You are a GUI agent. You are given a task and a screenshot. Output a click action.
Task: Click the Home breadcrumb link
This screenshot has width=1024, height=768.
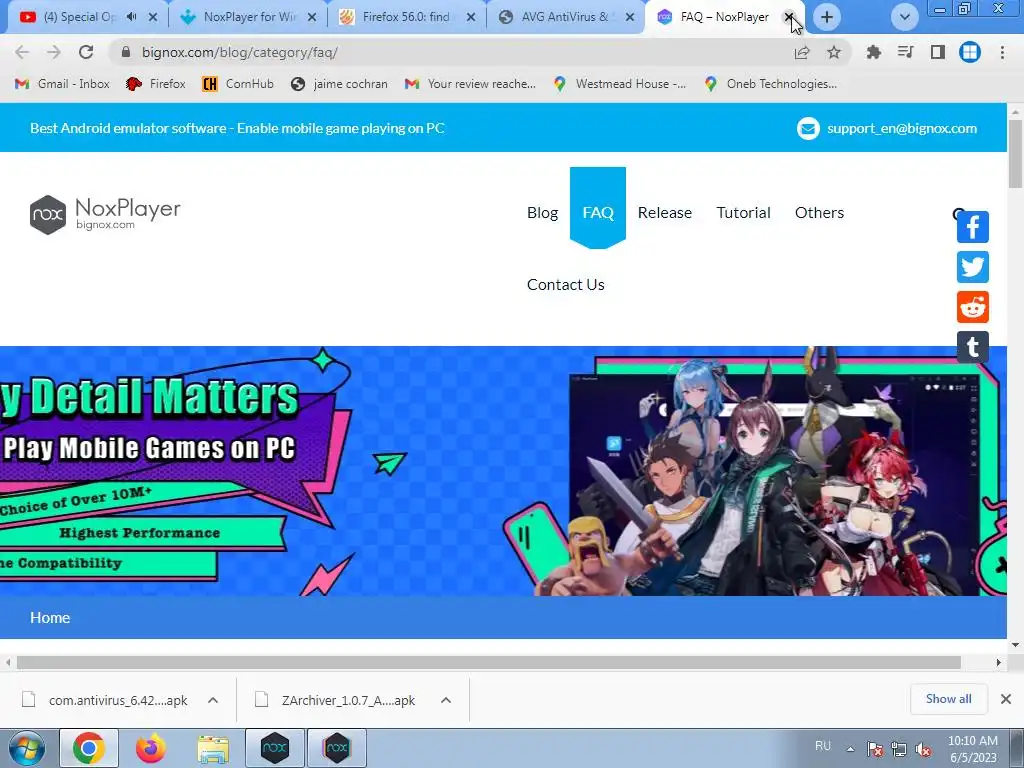[50, 618]
